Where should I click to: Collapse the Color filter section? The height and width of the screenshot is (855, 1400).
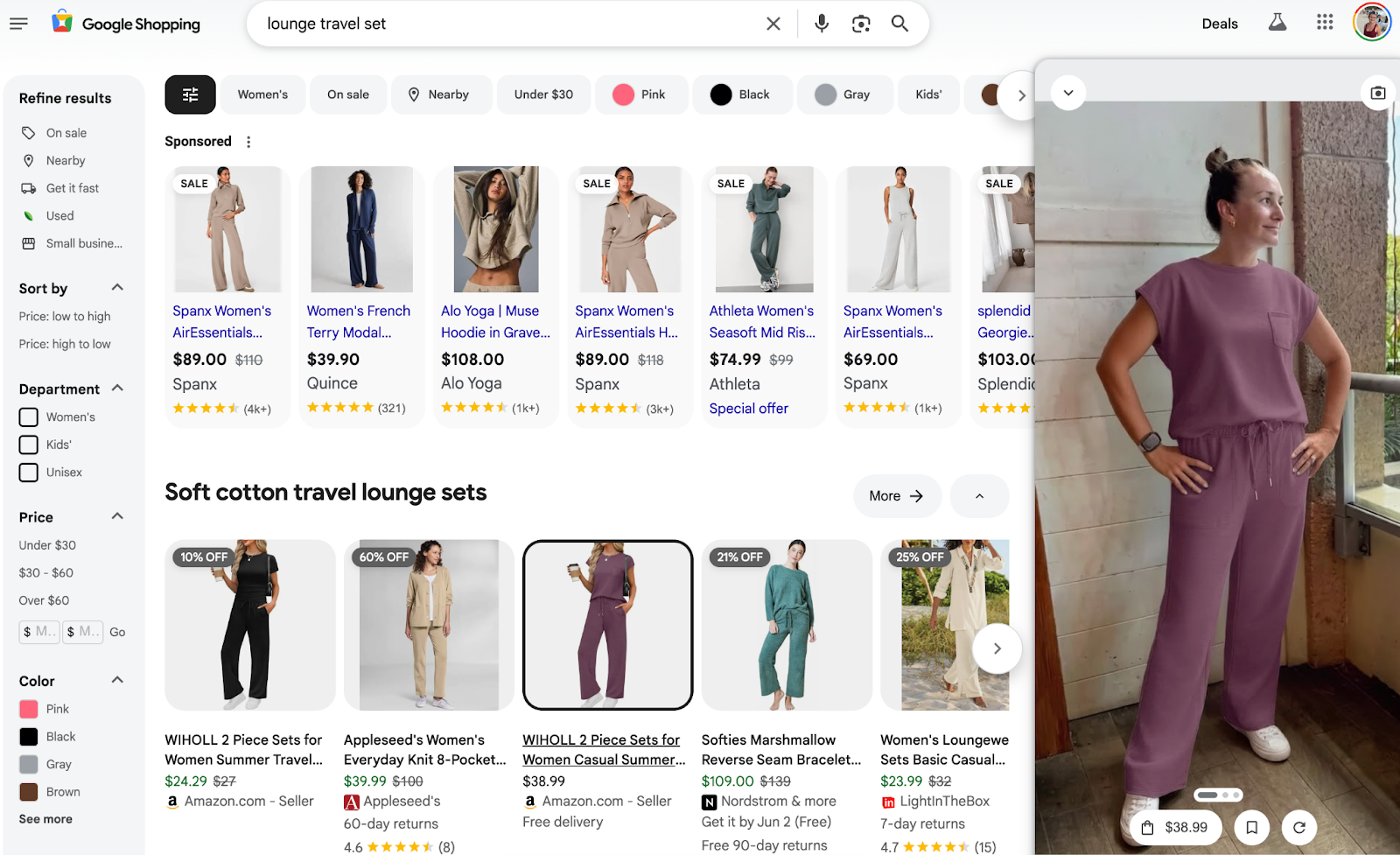point(119,680)
